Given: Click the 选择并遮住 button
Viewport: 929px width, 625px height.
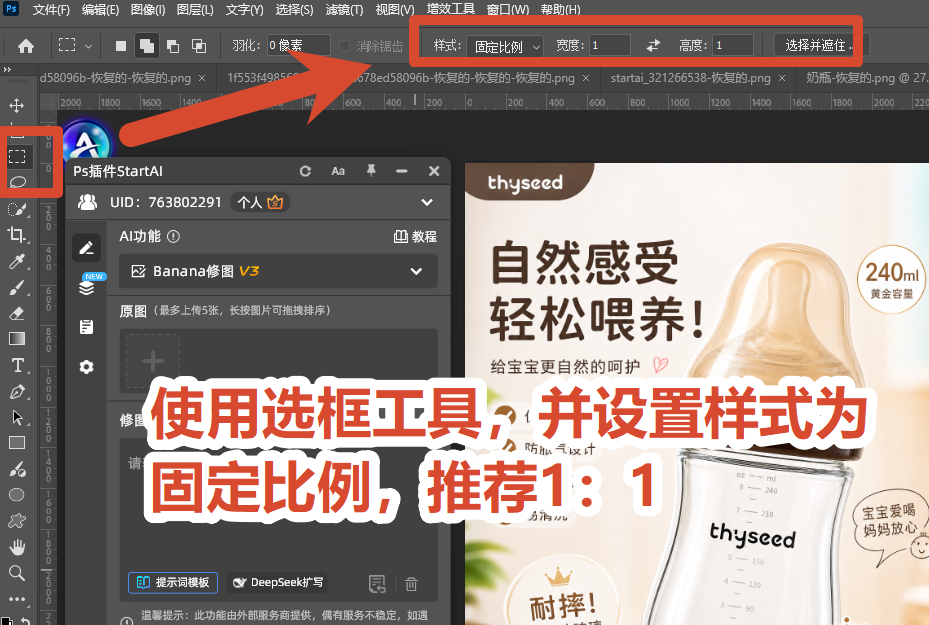Looking at the screenshot, I should pyautogui.click(x=820, y=46).
